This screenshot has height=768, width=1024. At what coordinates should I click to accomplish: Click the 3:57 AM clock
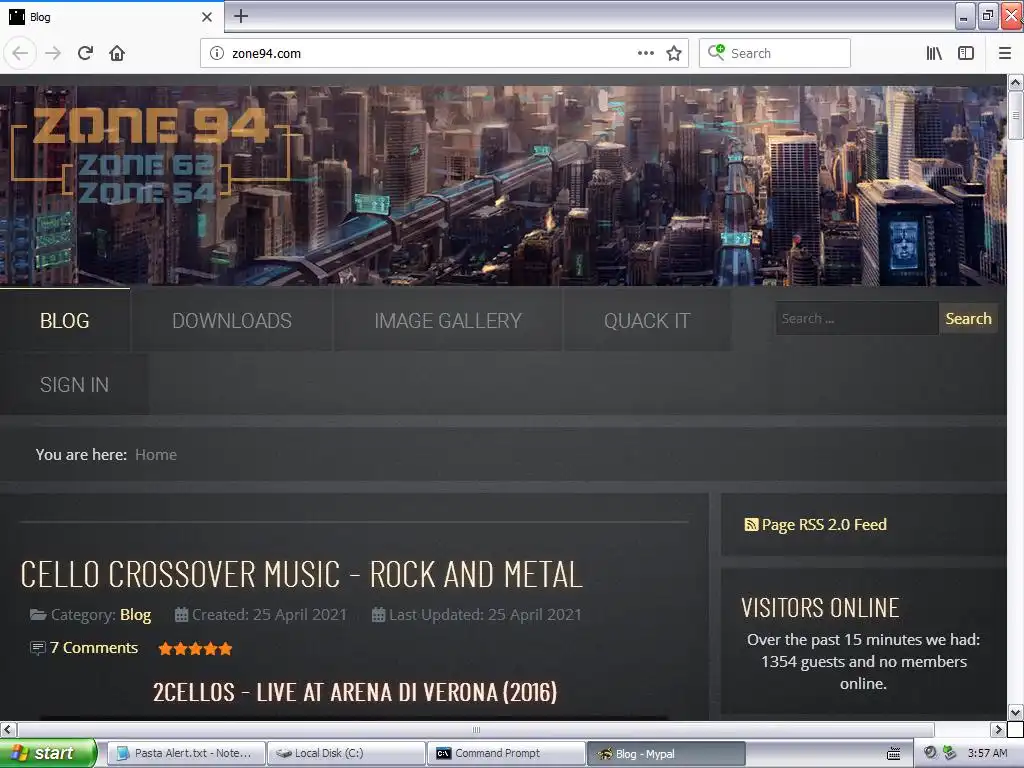[x=987, y=753]
